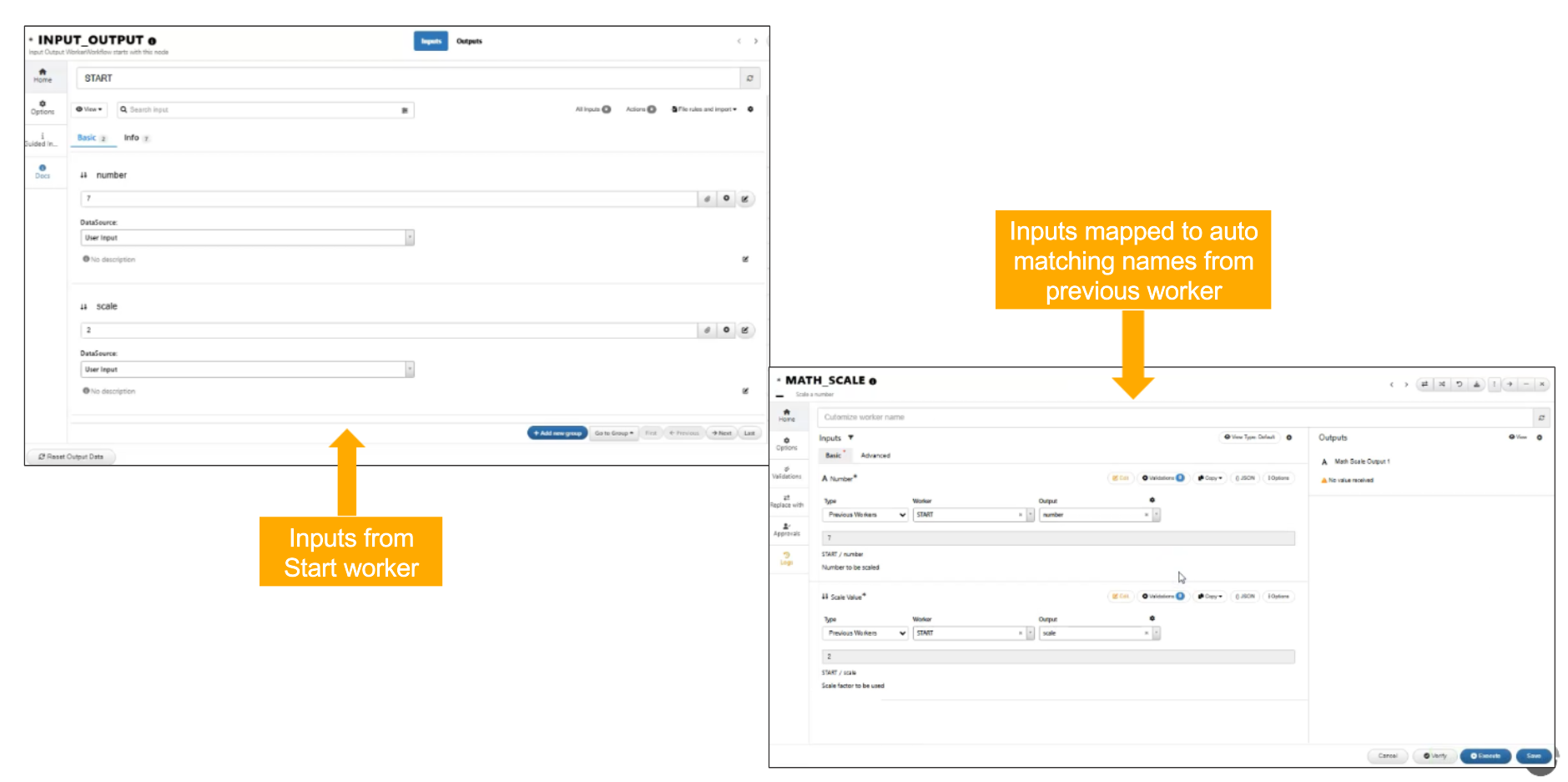Open DataSource dropdown under scale
The height and width of the screenshot is (782, 1568).
(x=247, y=370)
